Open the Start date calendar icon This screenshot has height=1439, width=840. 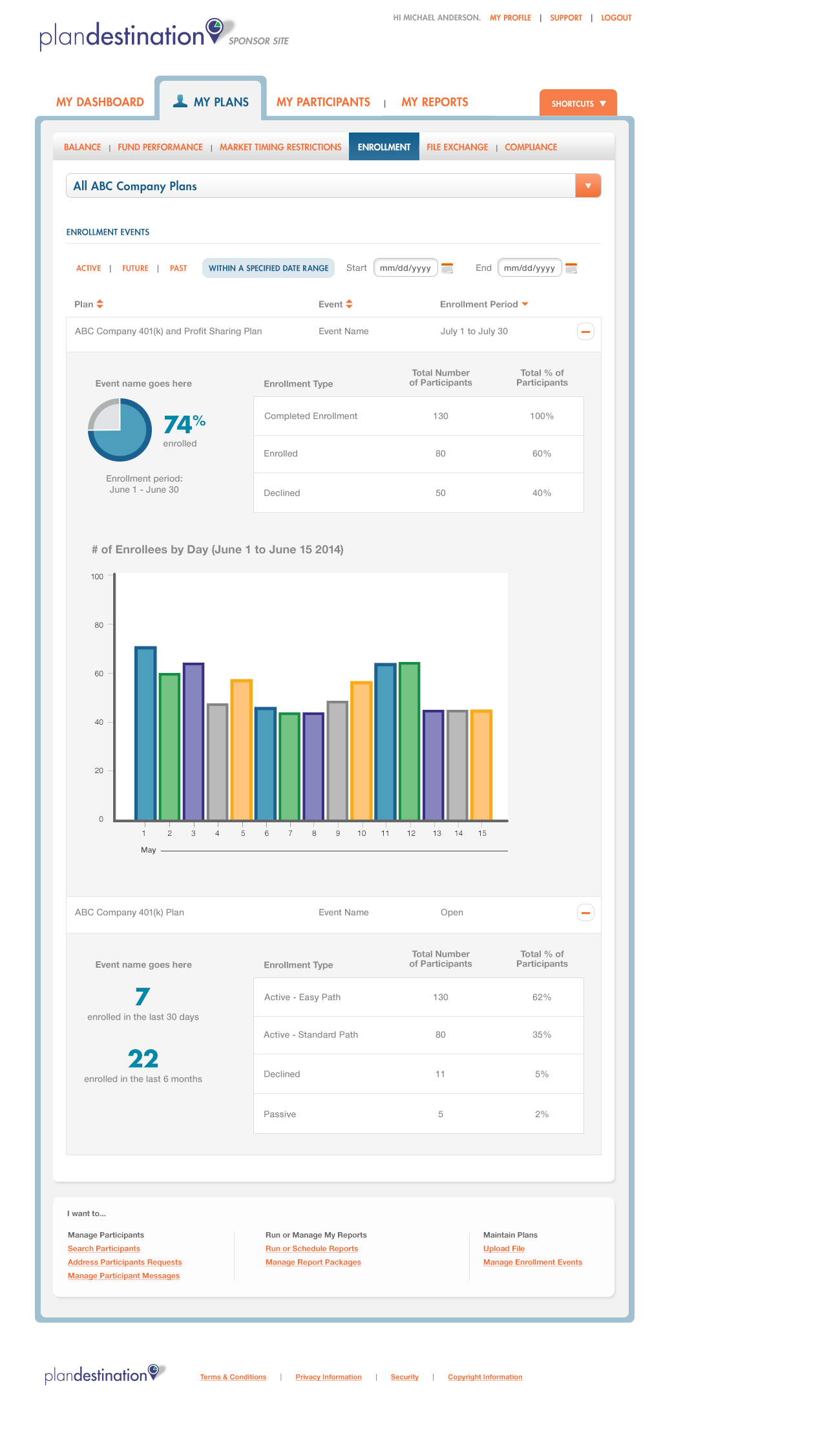click(447, 268)
